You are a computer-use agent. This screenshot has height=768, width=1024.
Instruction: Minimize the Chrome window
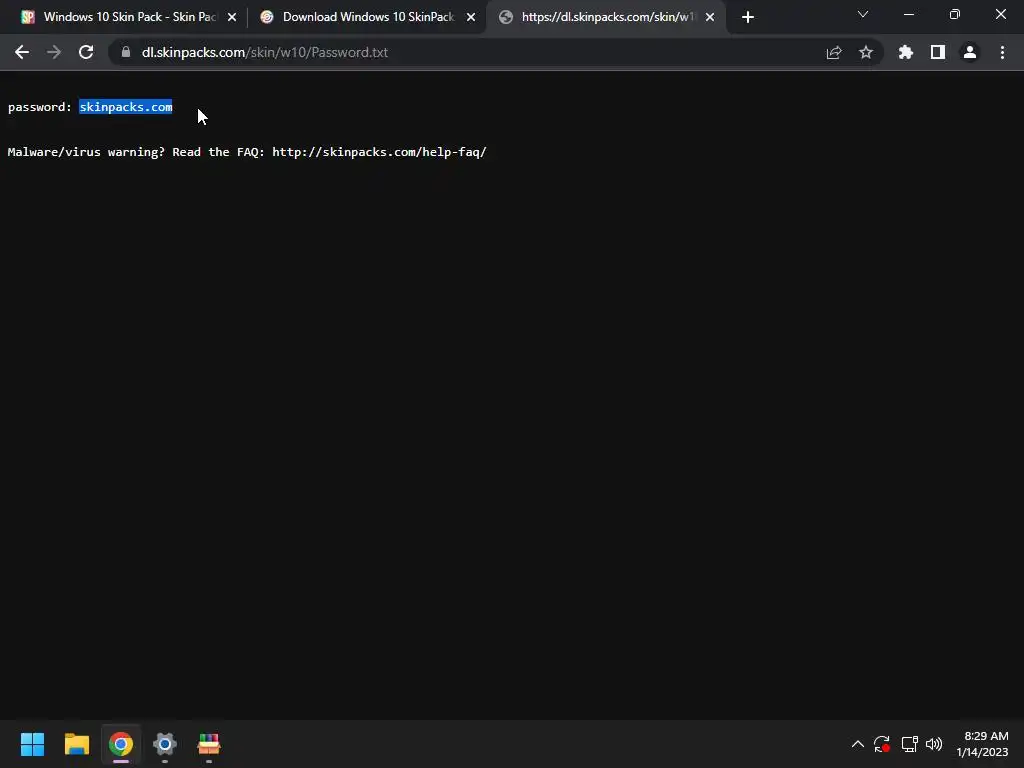pyautogui.click(x=908, y=14)
